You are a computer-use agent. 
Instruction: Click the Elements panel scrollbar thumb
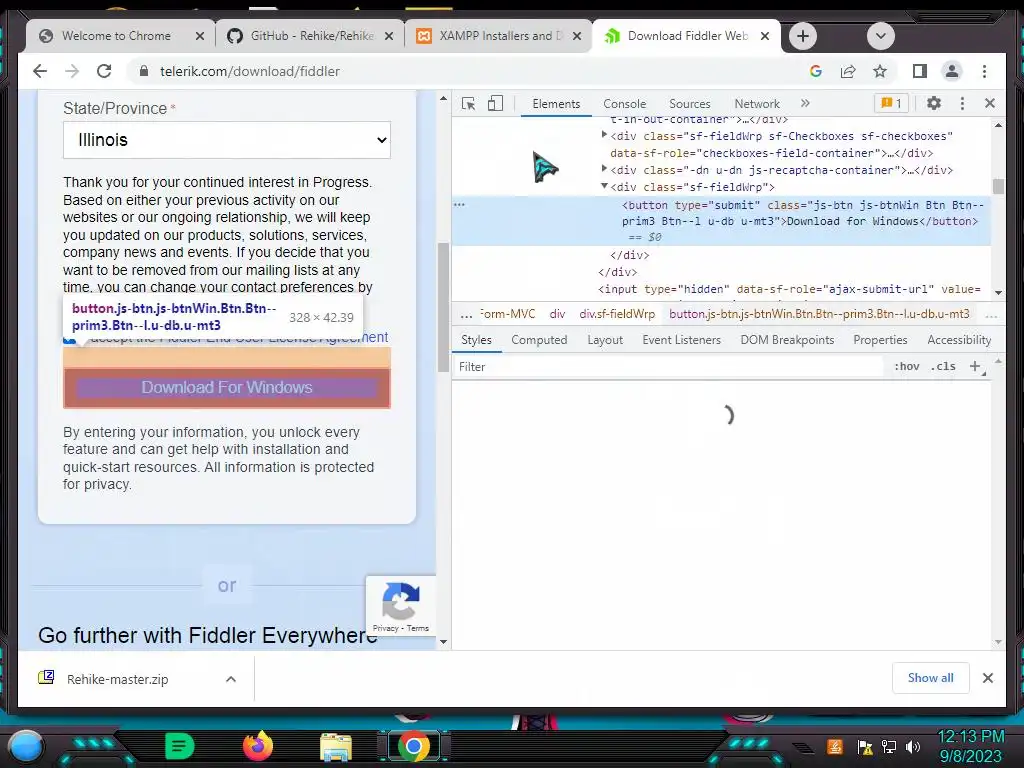998,186
